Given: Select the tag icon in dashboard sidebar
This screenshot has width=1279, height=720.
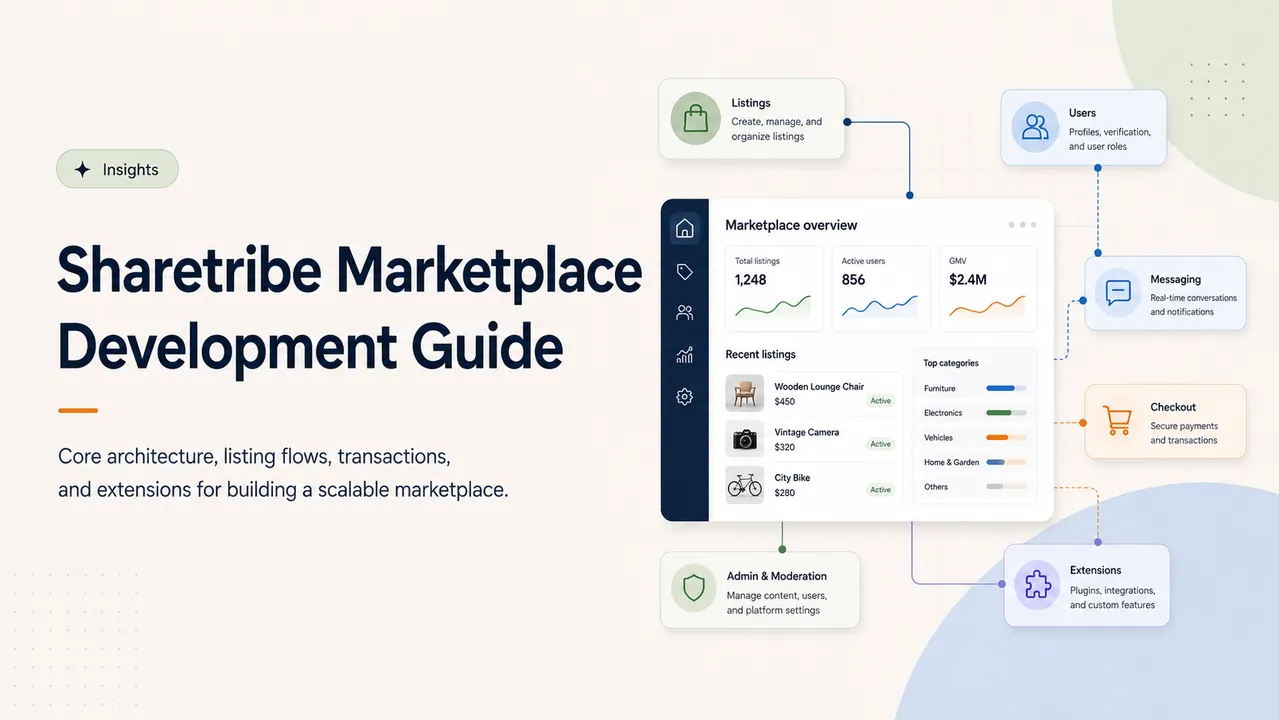Looking at the screenshot, I should 684,271.
